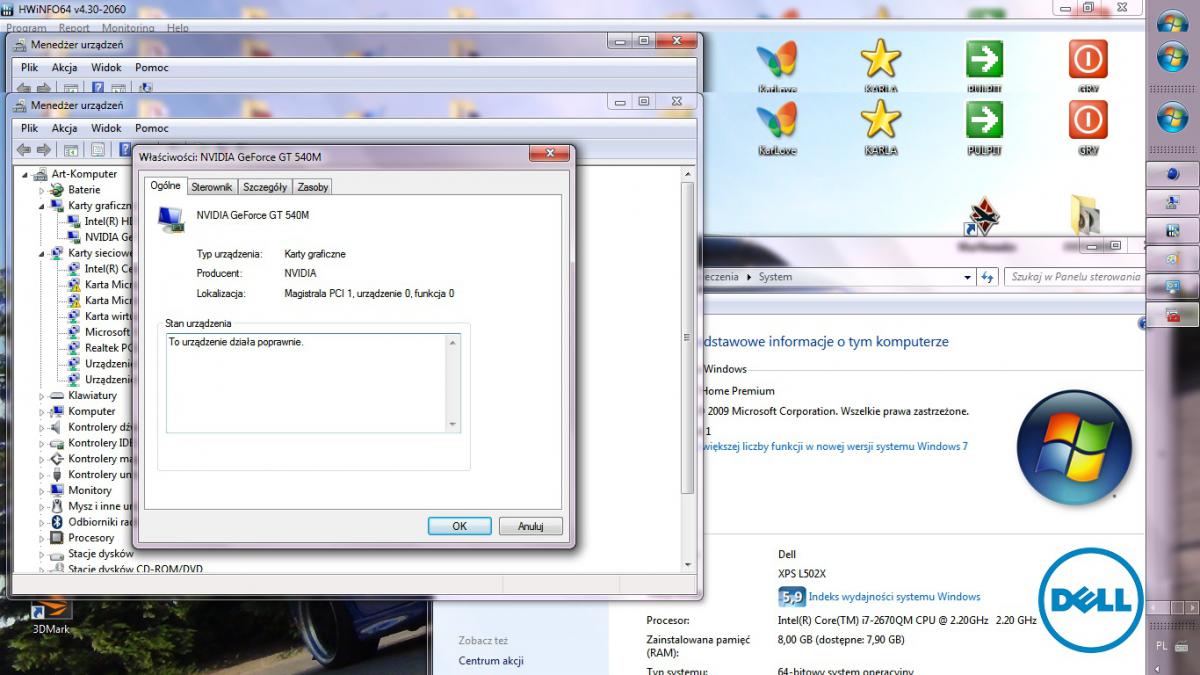The width and height of the screenshot is (1200, 675).
Task: Open the folder with speaker icon on desktop
Action: (1086, 216)
